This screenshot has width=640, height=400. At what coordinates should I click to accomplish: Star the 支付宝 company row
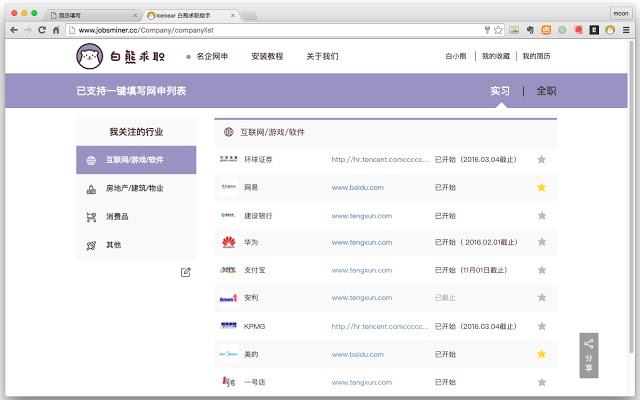542,270
